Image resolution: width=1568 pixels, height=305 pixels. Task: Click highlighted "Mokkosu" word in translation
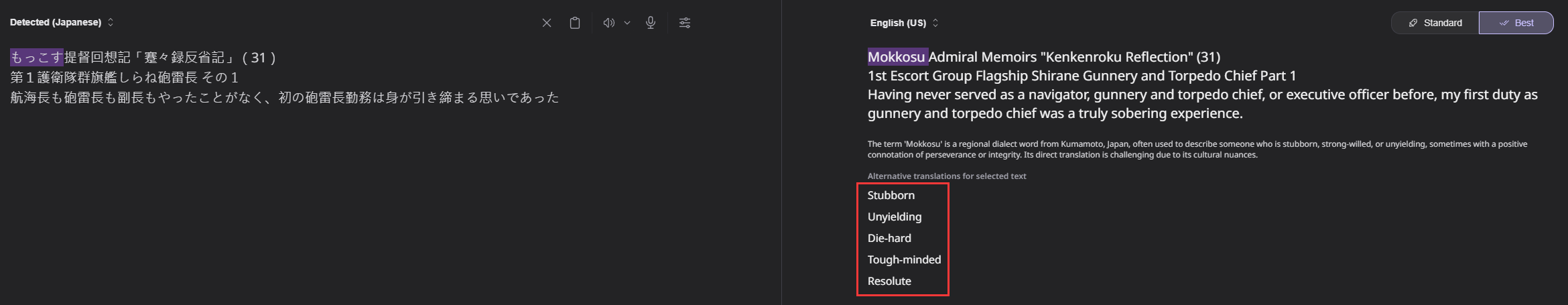[x=897, y=57]
